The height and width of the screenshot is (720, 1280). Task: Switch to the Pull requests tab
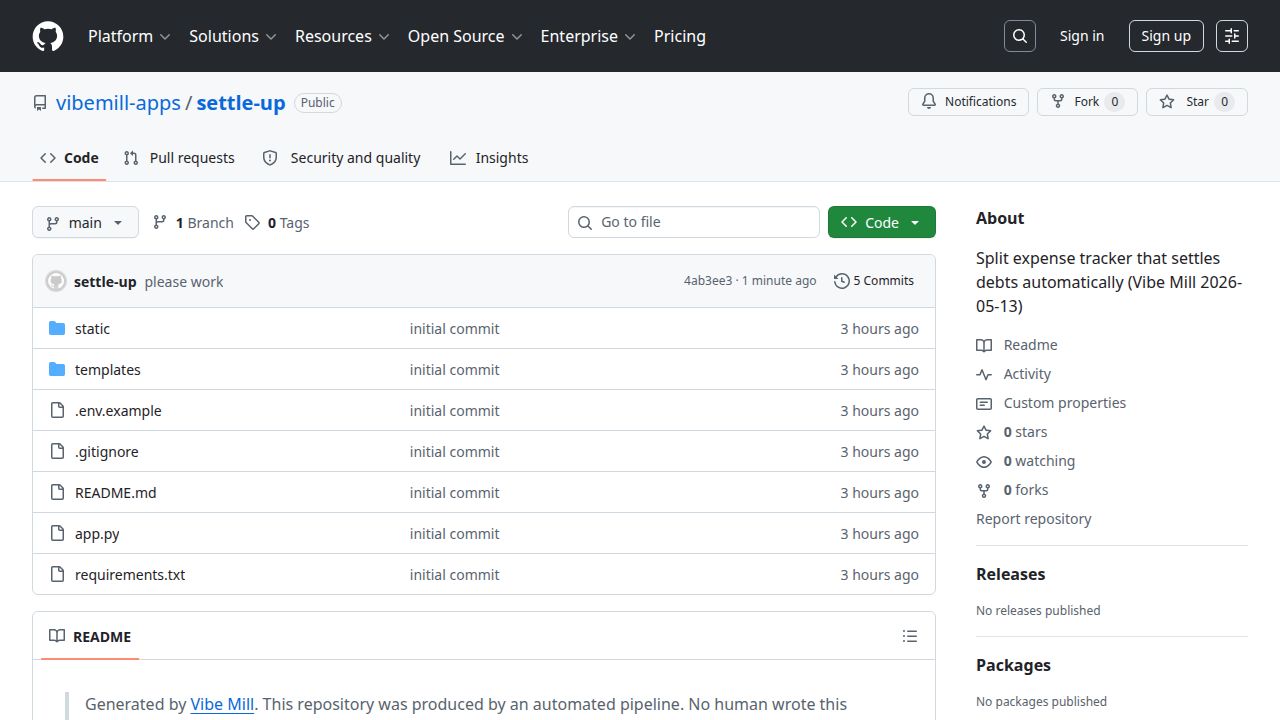click(179, 158)
